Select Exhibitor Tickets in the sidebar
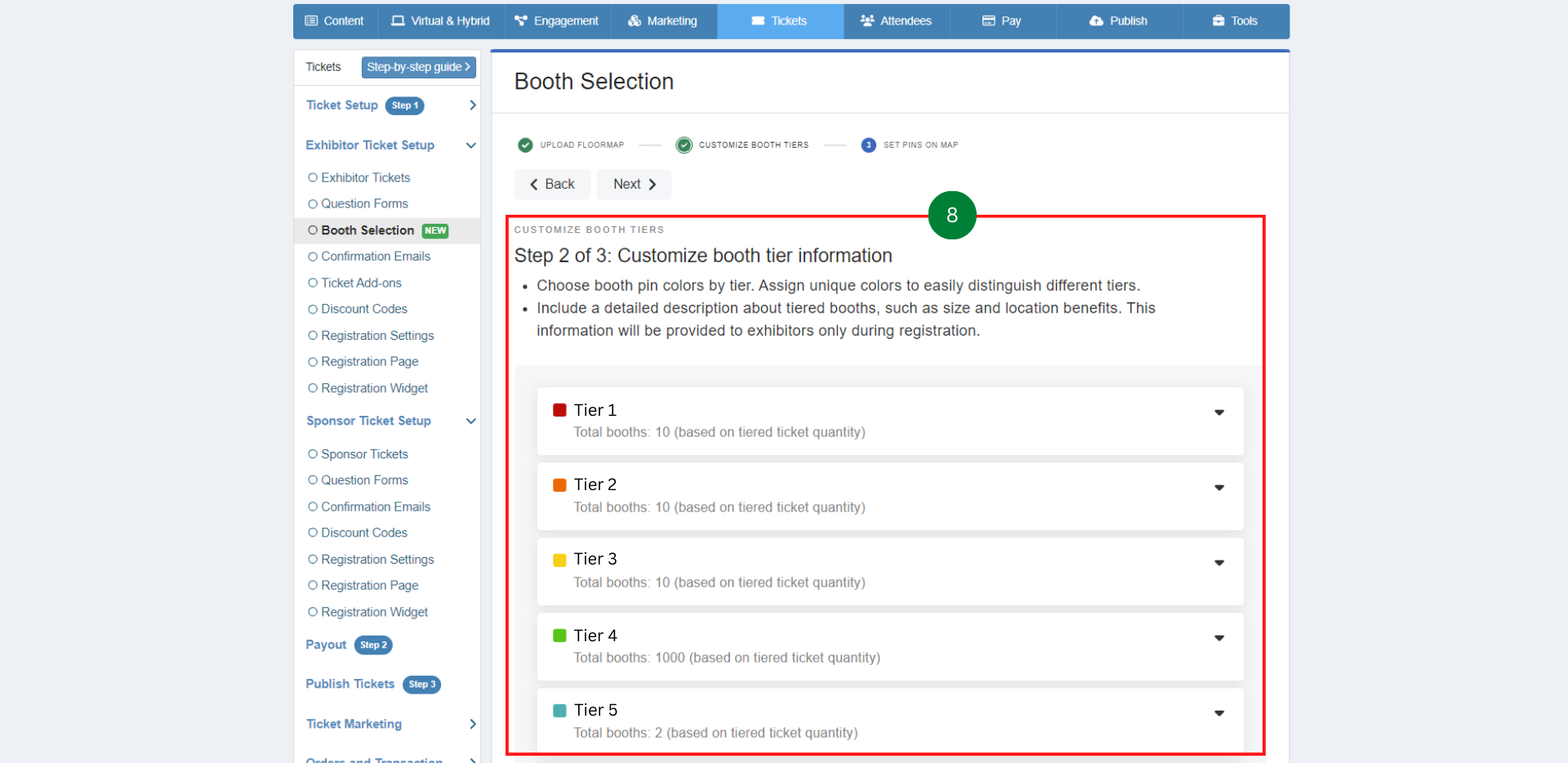 pyautogui.click(x=365, y=177)
